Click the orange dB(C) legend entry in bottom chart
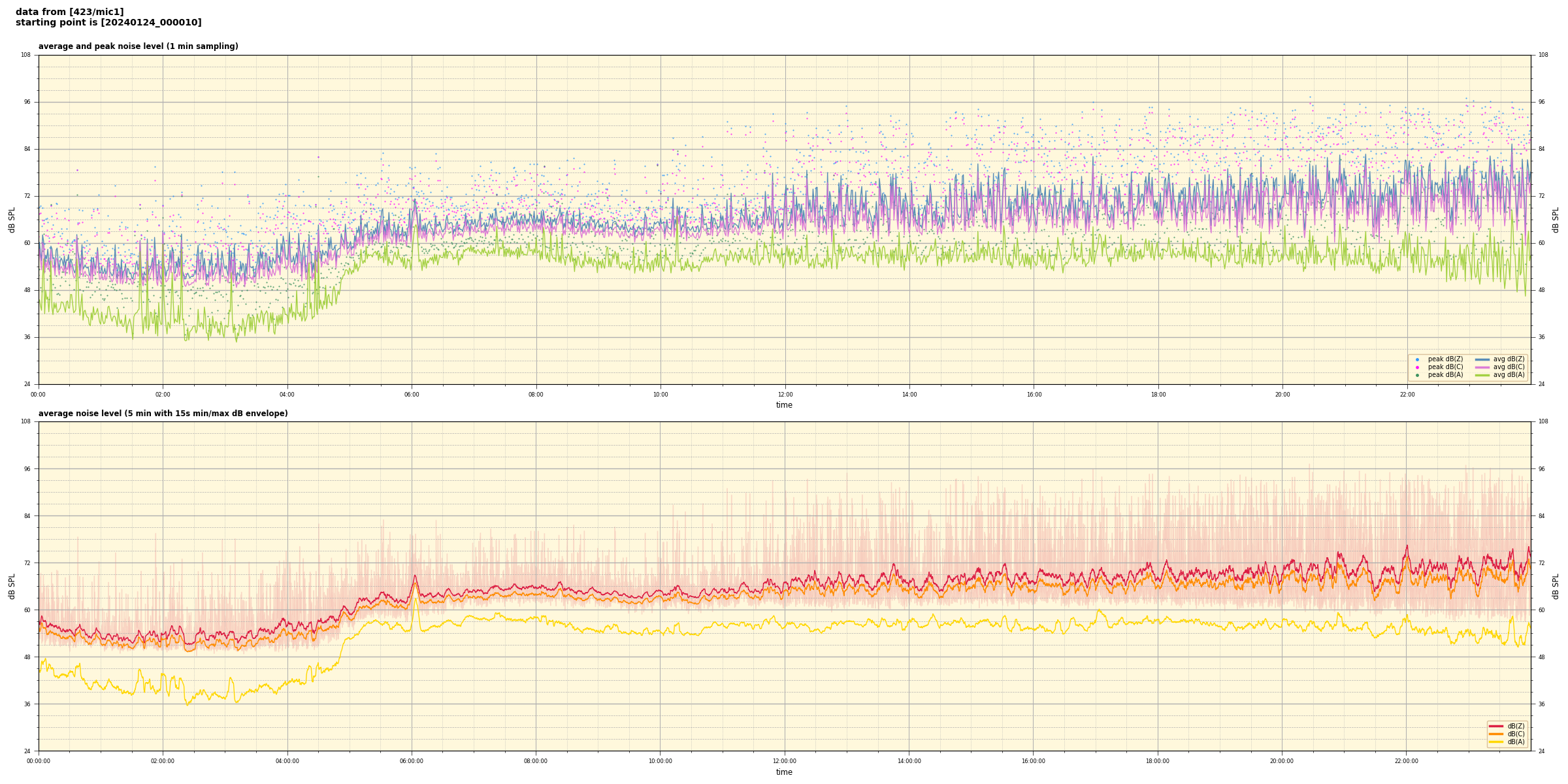Image resolution: width=1568 pixels, height=784 pixels. point(1506,734)
